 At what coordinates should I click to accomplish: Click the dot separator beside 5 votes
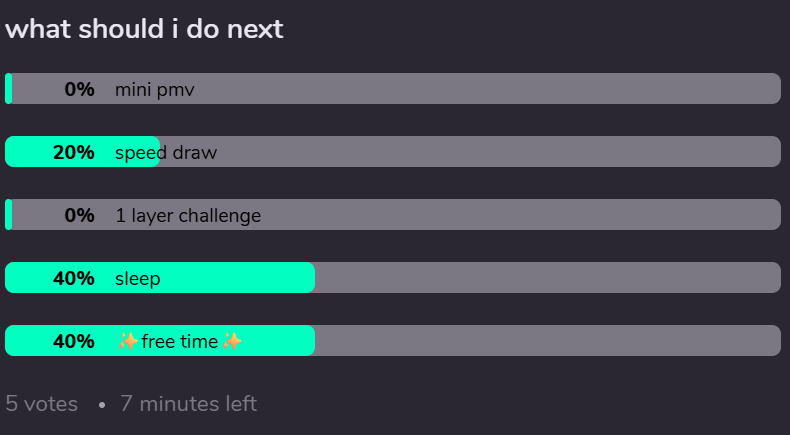pos(102,405)
